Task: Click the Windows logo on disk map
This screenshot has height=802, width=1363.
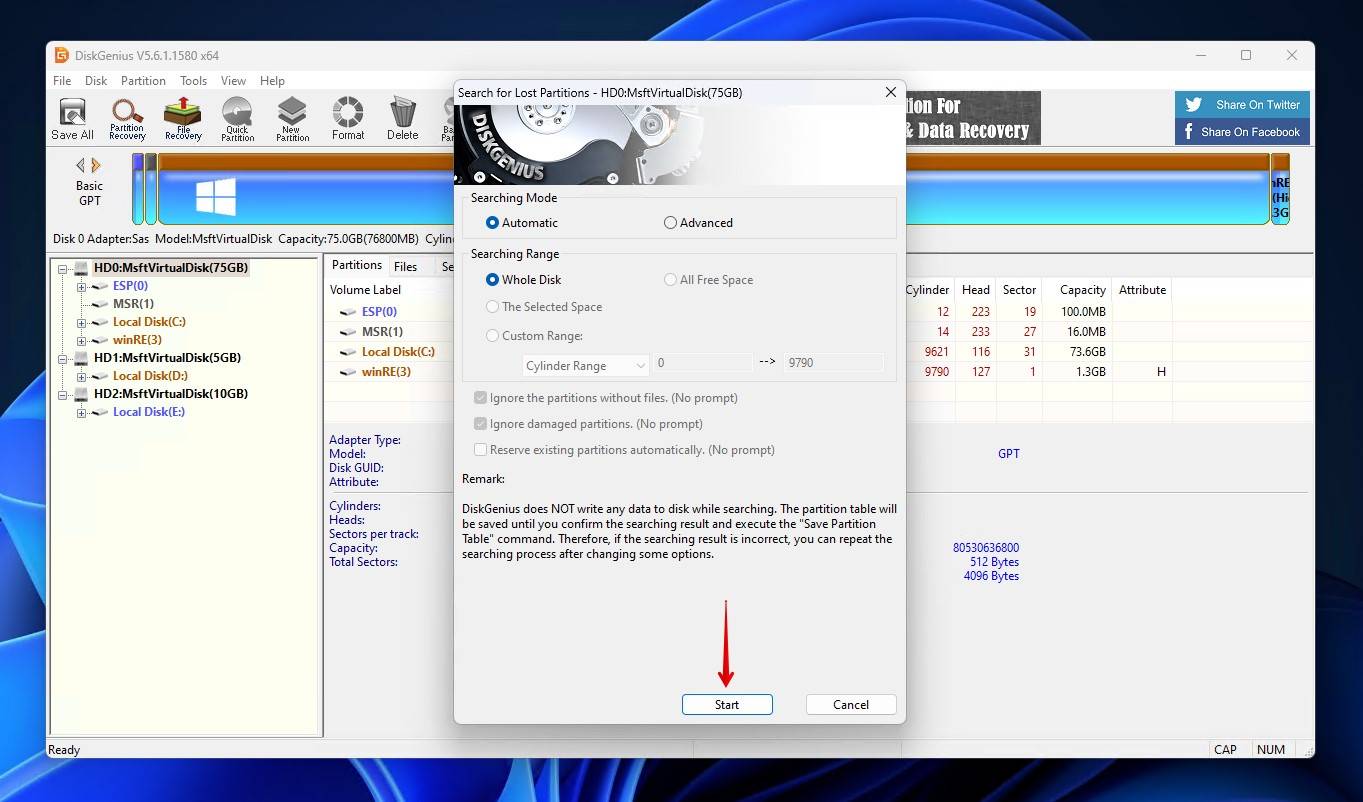Action: click(x=216, y=197)
